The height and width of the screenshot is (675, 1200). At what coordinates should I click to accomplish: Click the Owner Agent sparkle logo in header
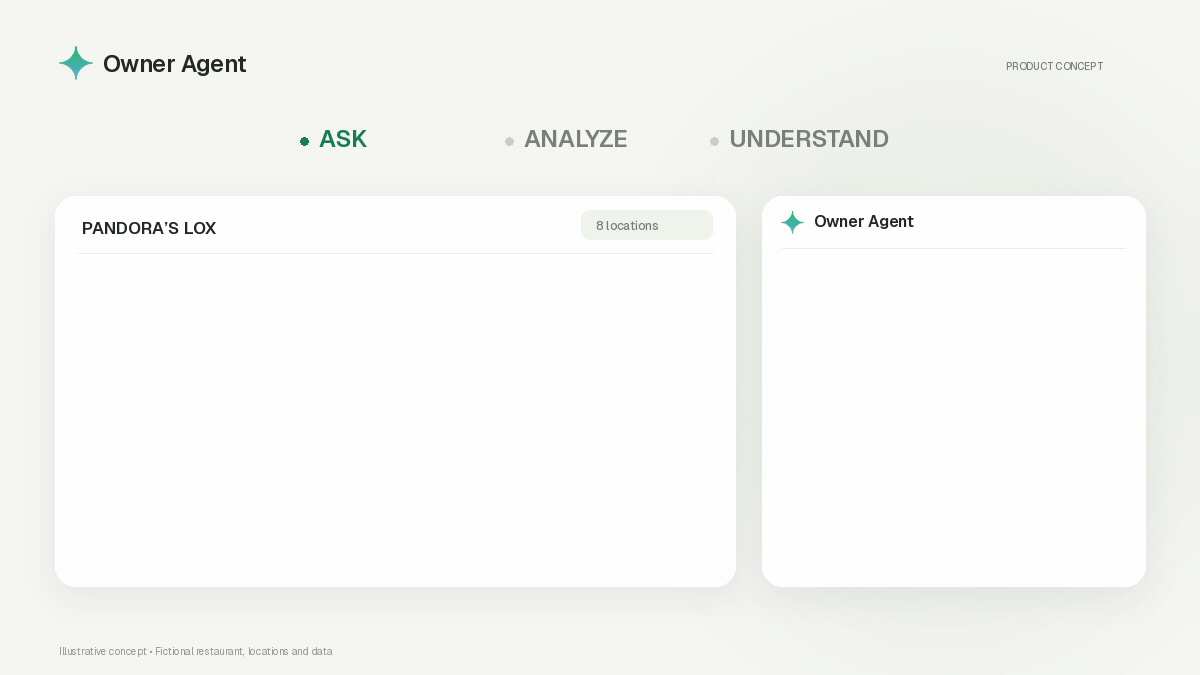[x=76, y=63]
